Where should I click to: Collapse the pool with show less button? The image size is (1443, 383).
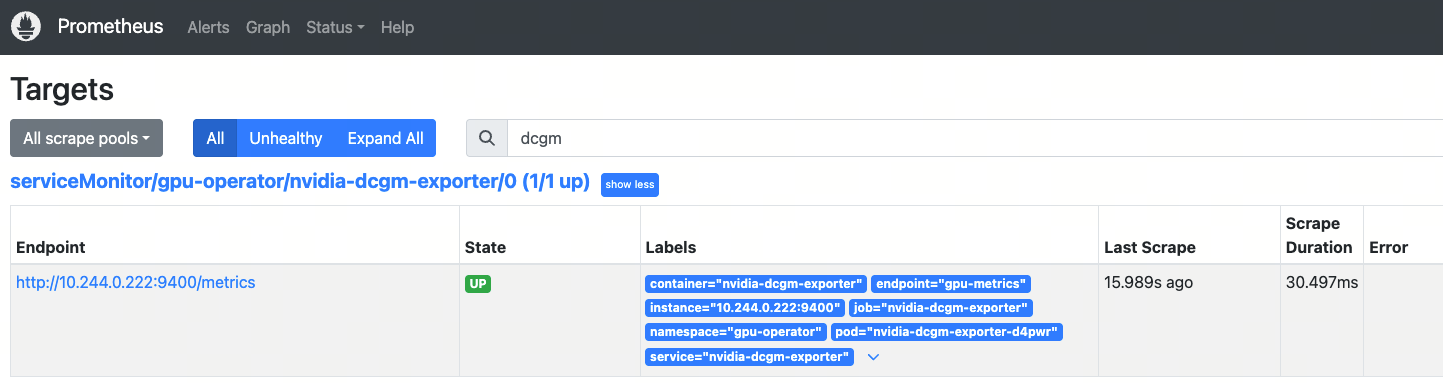pyautogui.click(x=630, y=185)
